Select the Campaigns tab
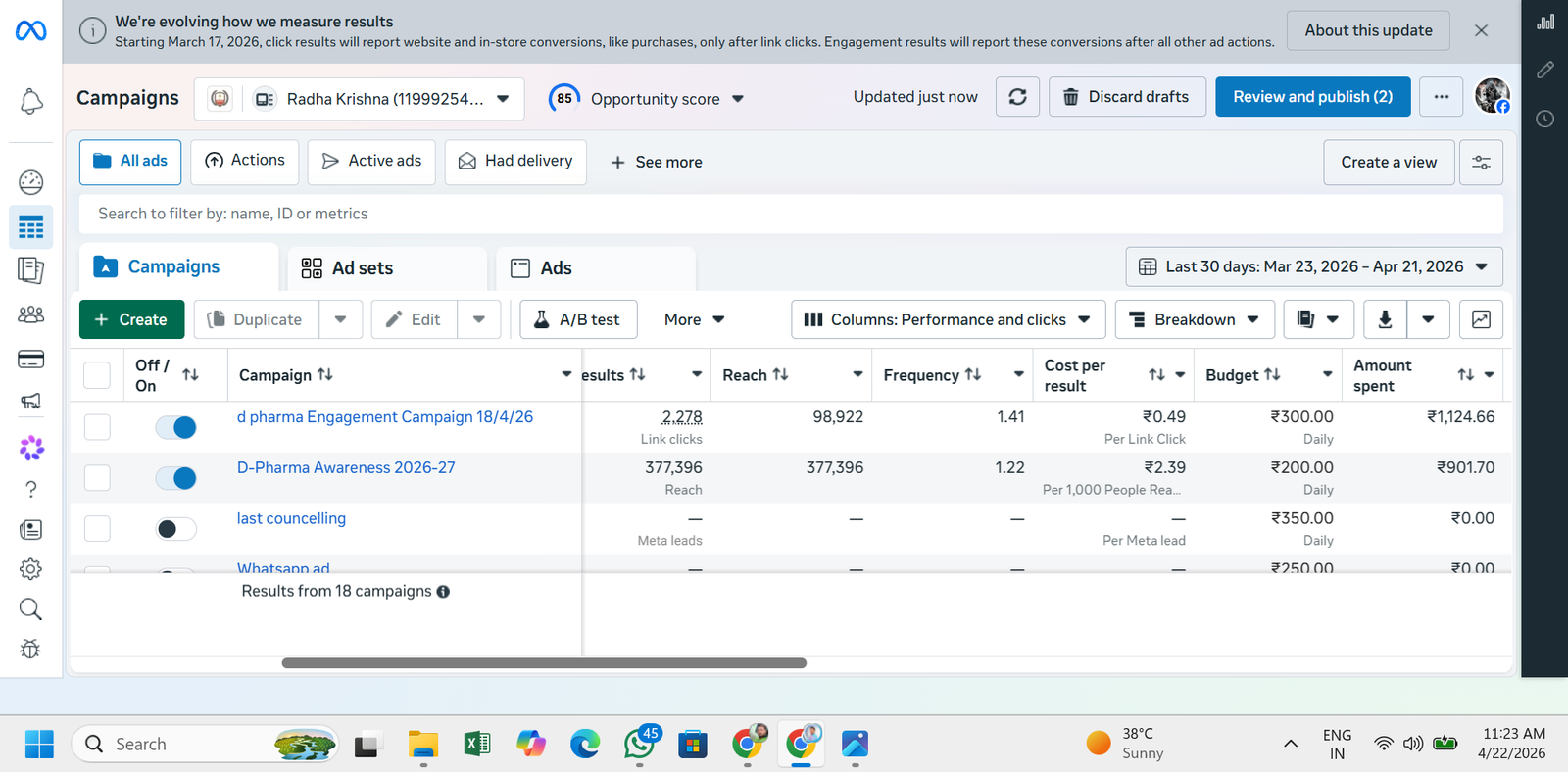Viewport: 1568px width, 772px height. (178, 267)
